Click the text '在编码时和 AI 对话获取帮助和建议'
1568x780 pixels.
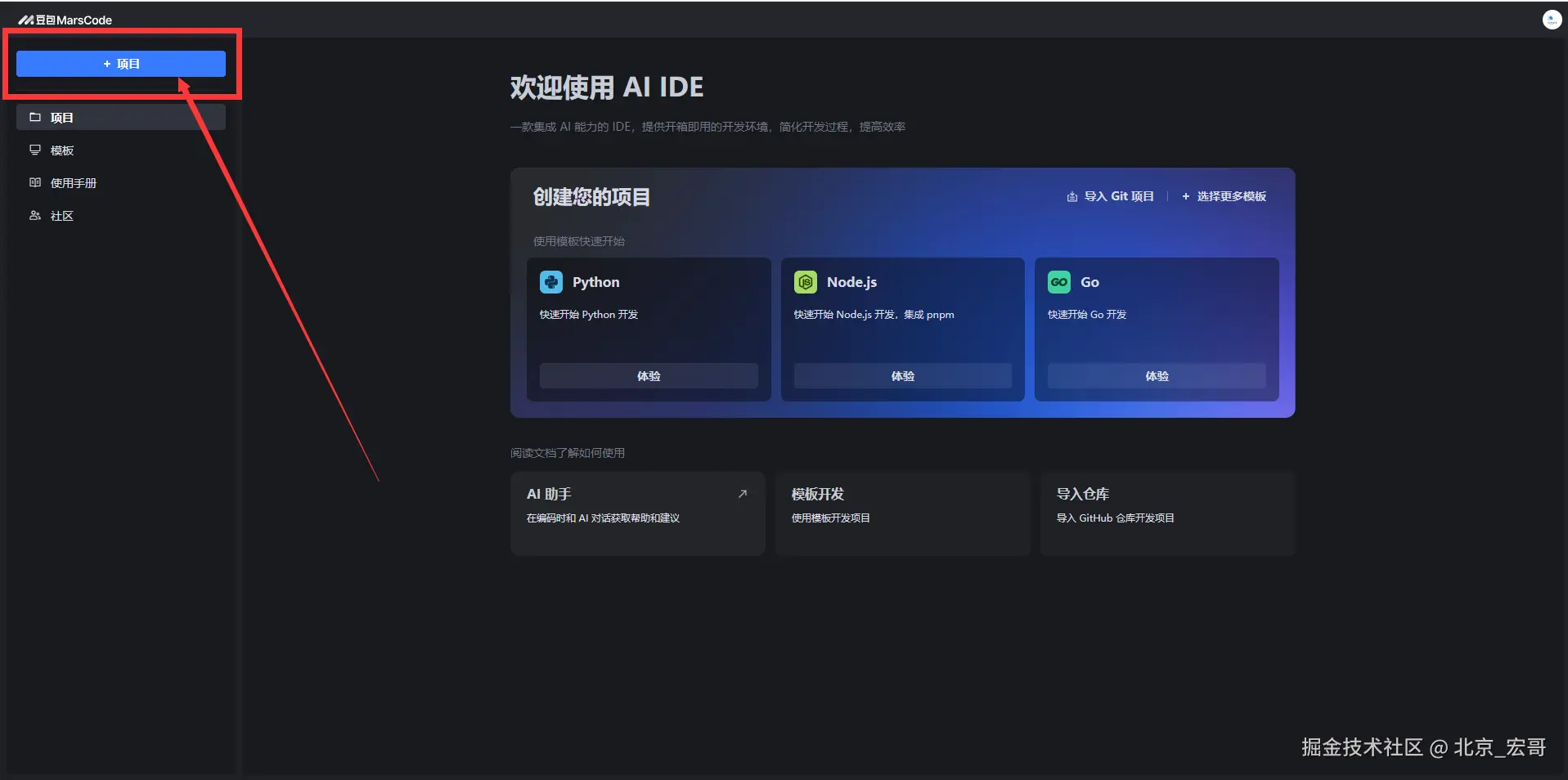[x=604, y=518]
